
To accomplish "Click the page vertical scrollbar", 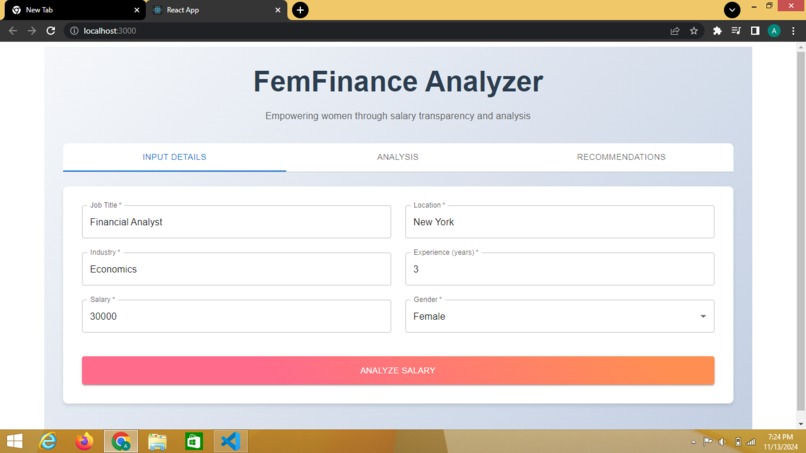I will 800,231.
